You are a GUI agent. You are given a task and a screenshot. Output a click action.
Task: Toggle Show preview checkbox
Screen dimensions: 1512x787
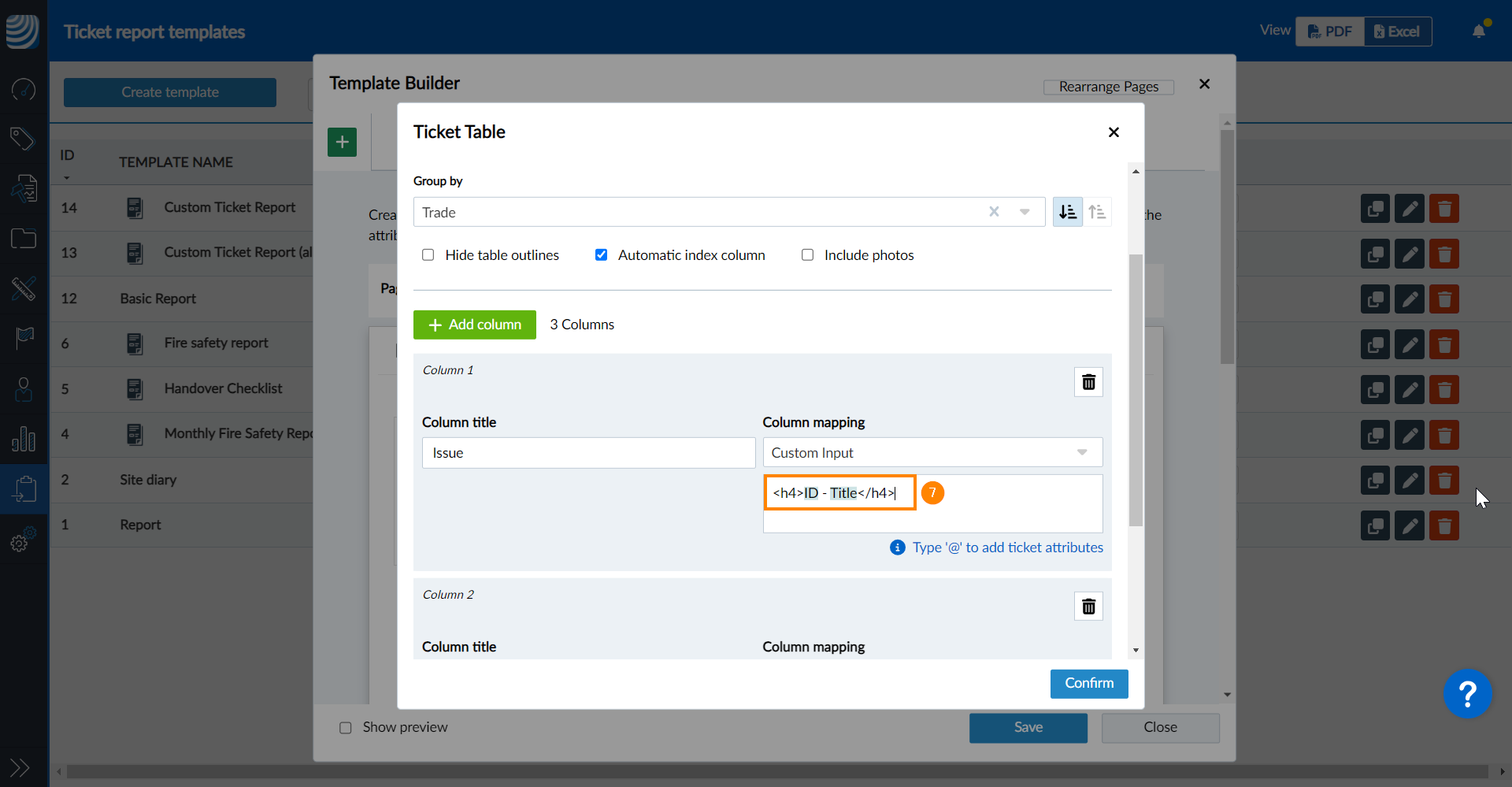(346, 728)
